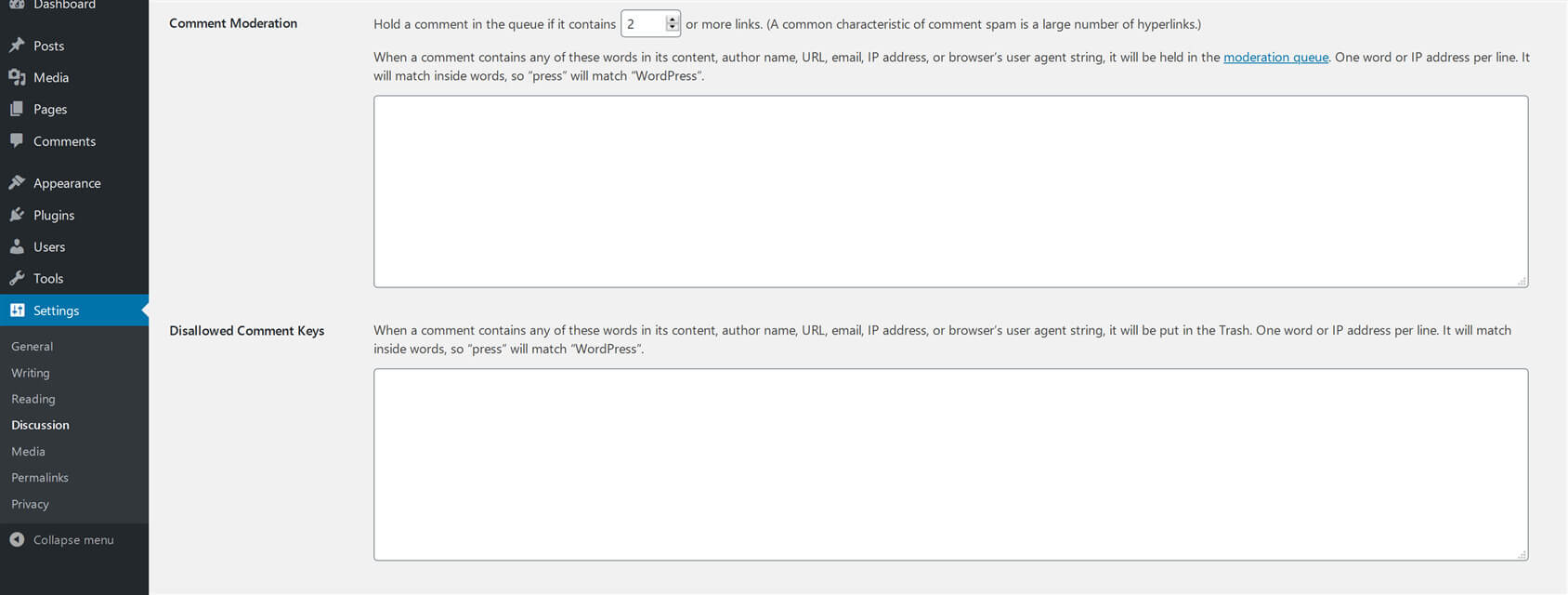The width and height of the screenshot is (1568, 595).
Task: Decrement the comment links spinner down arrow
Action: (x=672, y=29)
